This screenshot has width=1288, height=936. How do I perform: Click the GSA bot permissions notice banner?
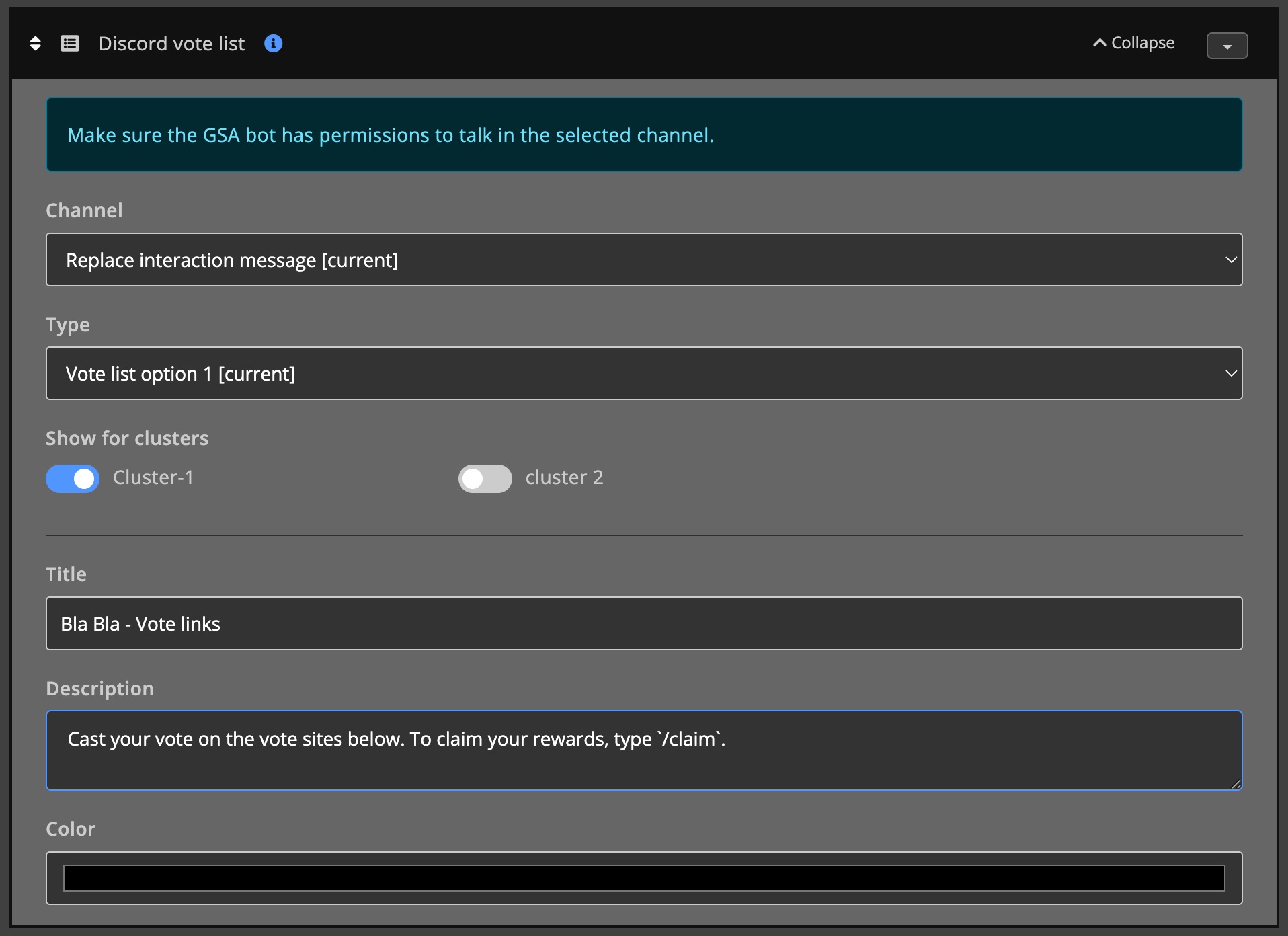pyautogui.click(x=644, y=134)
